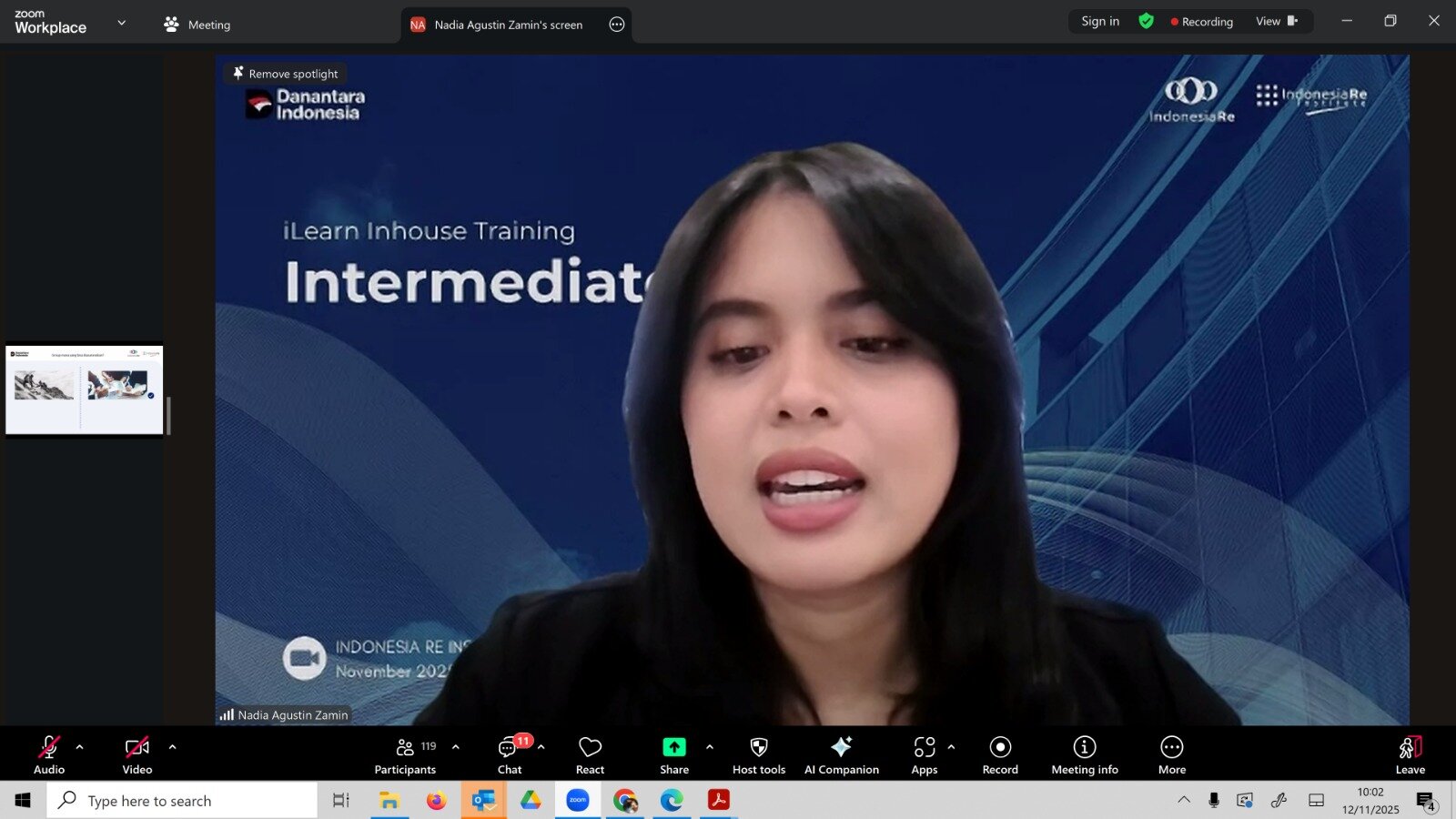The height and width of the screenshot is (819, 1456).
Task: Expand audio settings arrow
Action: click(80, 746)
